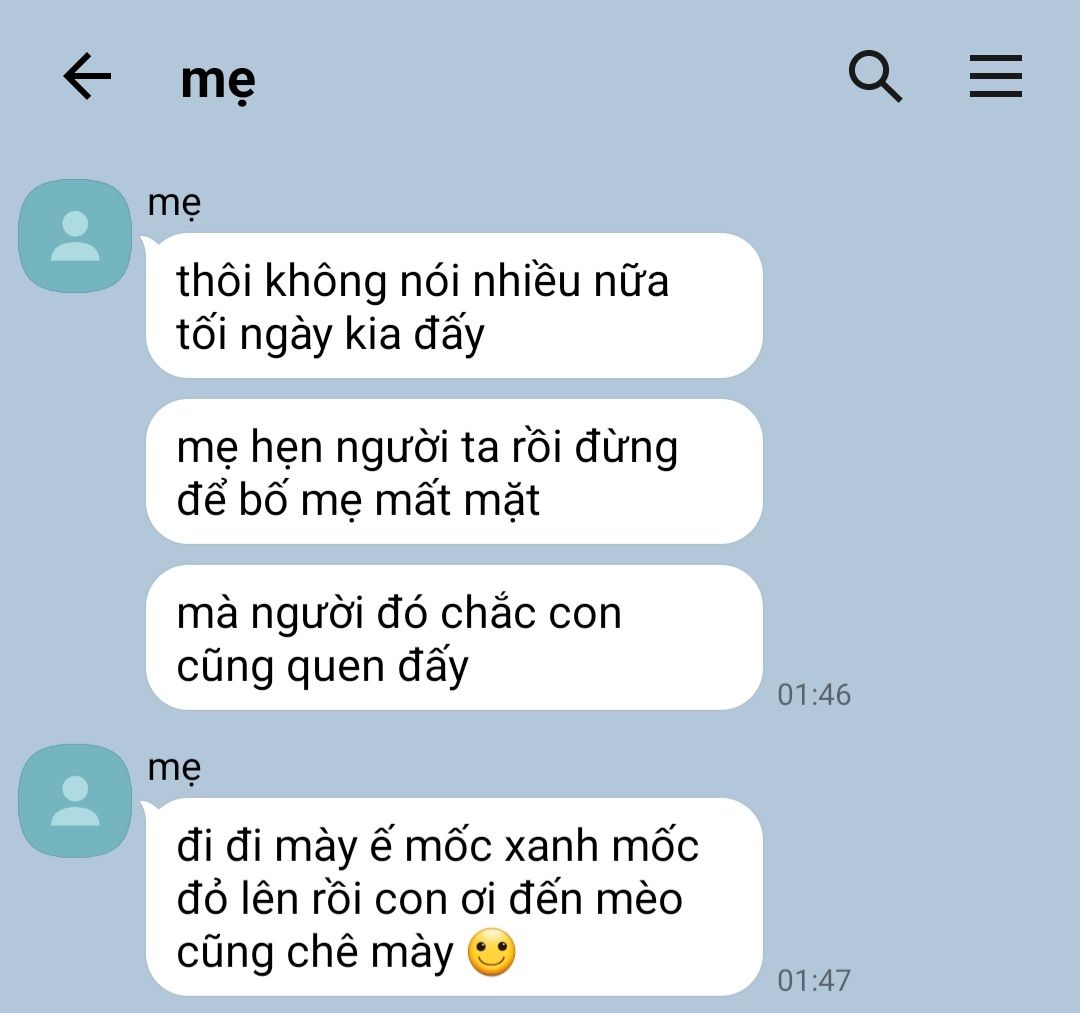The height and width of the screenshot is (1013, 1080).
Task: Tap sender name mẹ above last message
Action: point(174,769)
